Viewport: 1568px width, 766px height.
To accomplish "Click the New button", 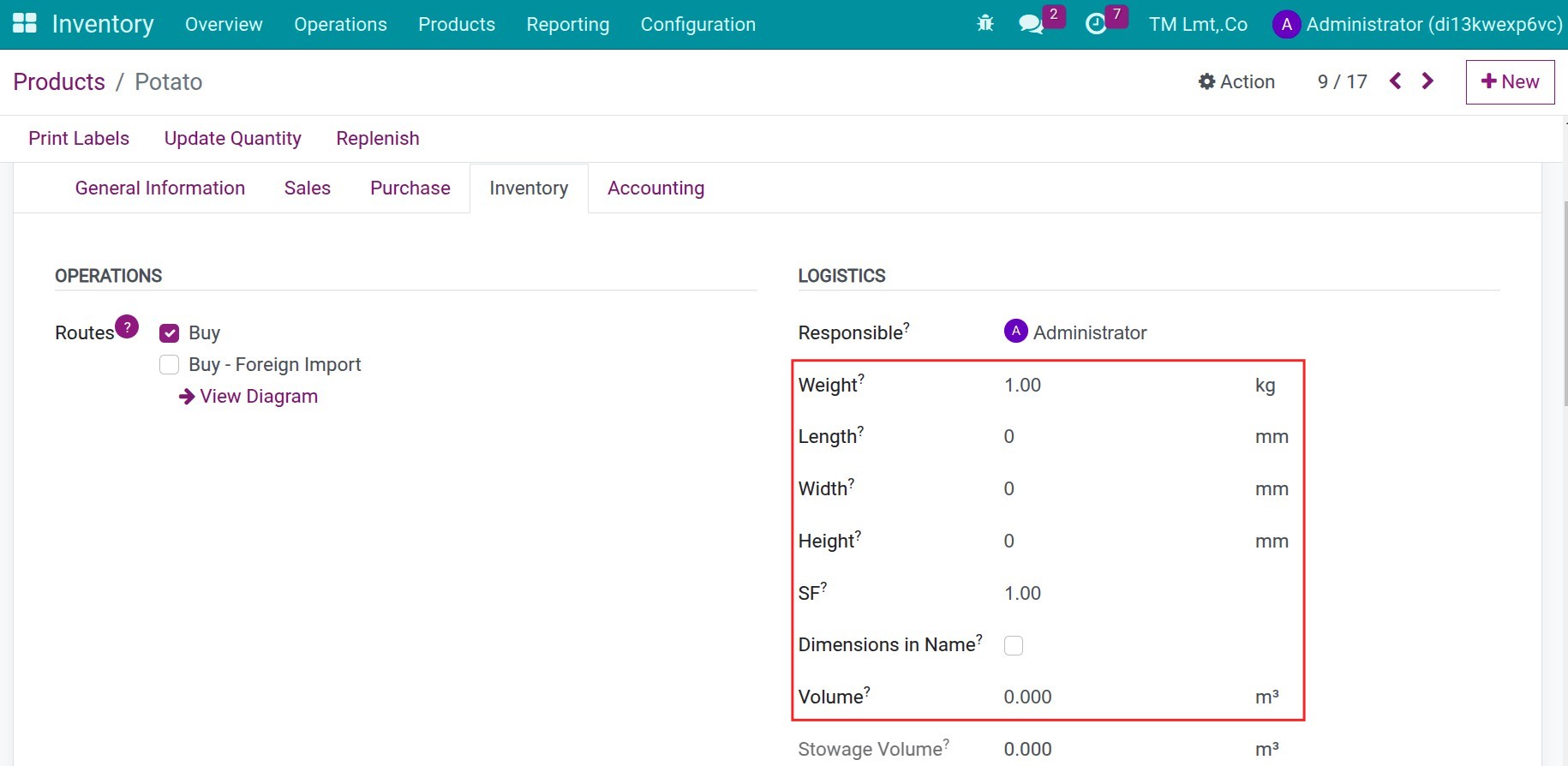I will [1510, 81].
